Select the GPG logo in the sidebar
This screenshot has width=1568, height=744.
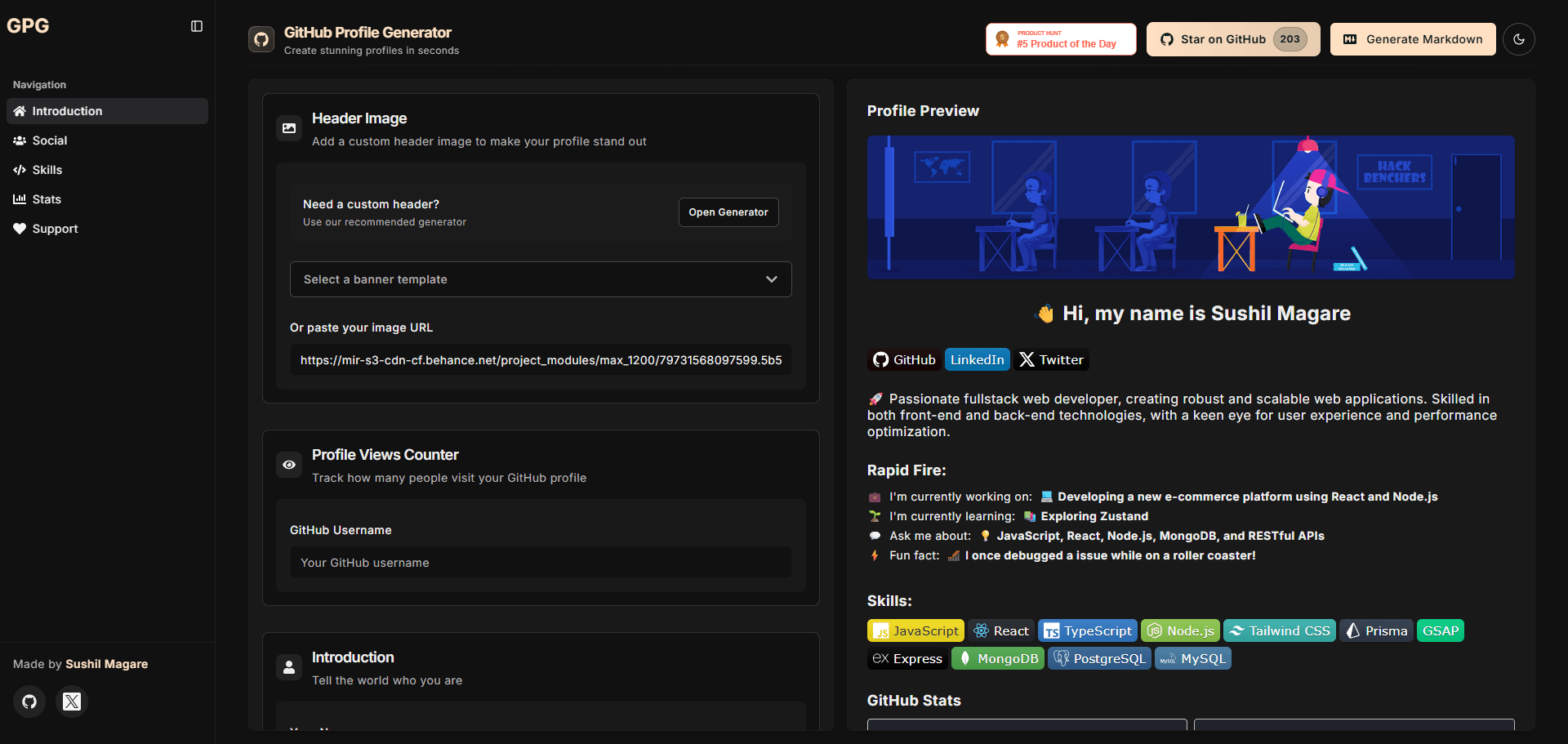click(x=28, y=25)
